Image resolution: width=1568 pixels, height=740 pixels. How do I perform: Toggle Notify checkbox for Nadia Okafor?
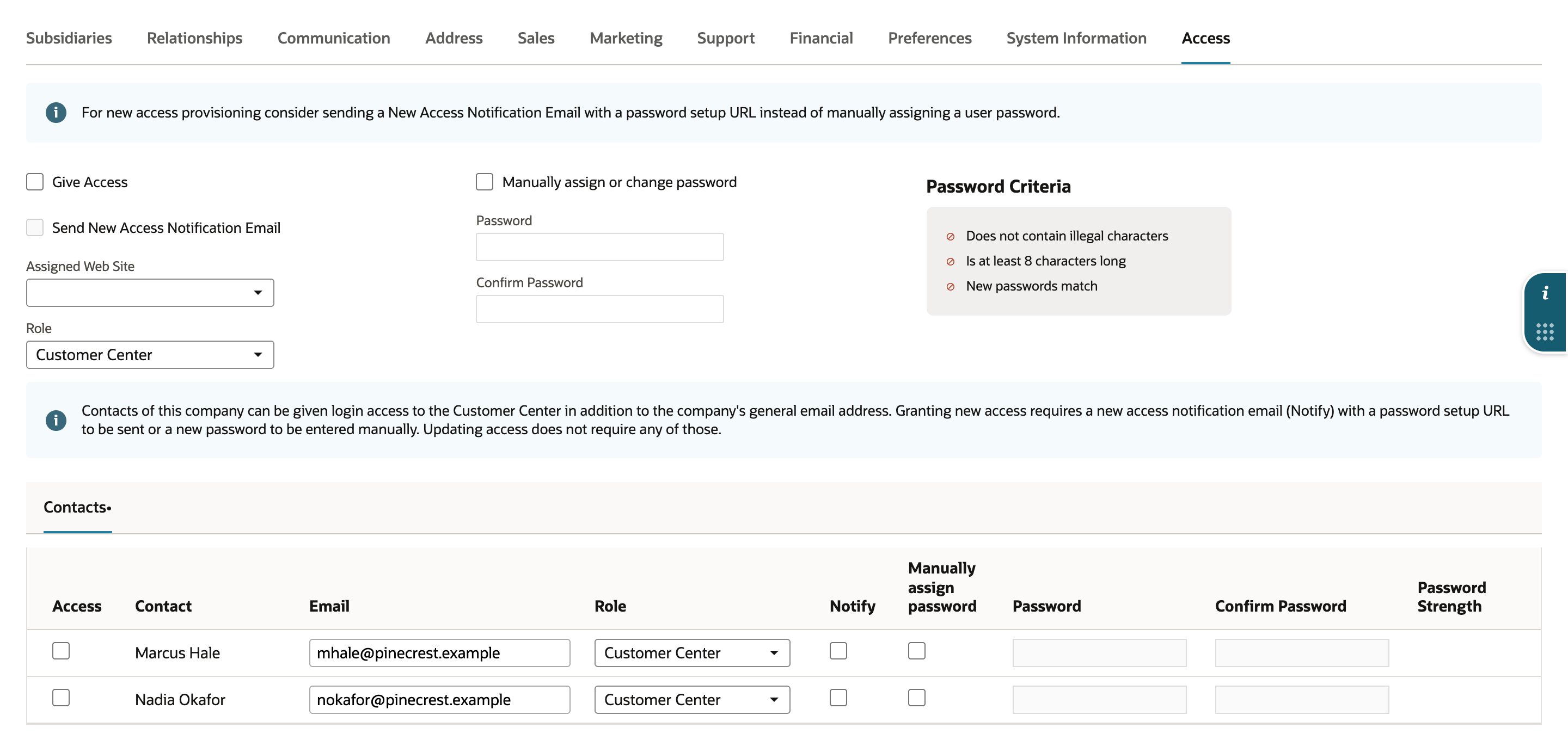coord(838,698)
